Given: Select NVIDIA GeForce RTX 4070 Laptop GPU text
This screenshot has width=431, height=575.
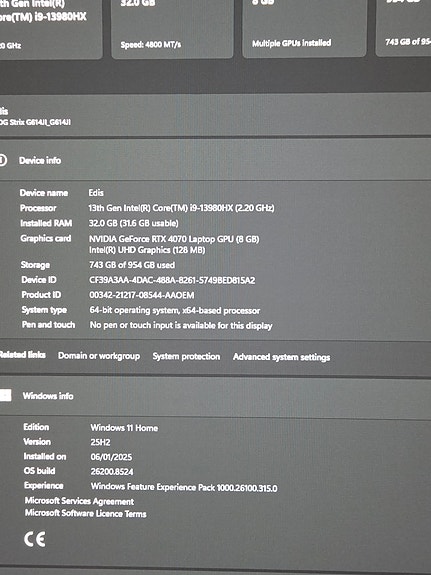Looking at the screenshot, I should [x=174, y=239].
